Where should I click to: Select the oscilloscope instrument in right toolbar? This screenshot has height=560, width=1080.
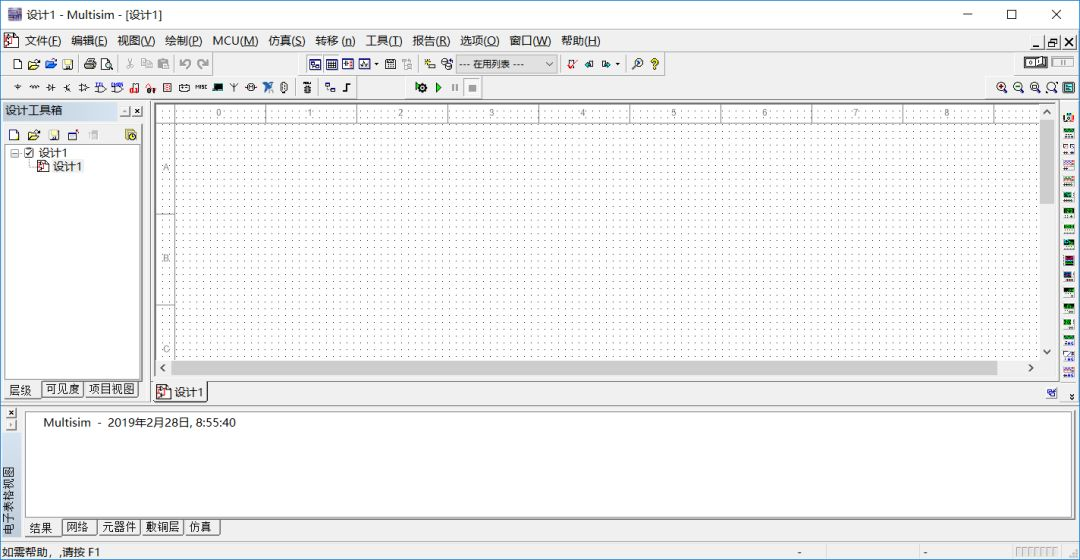click(1068, 165)
